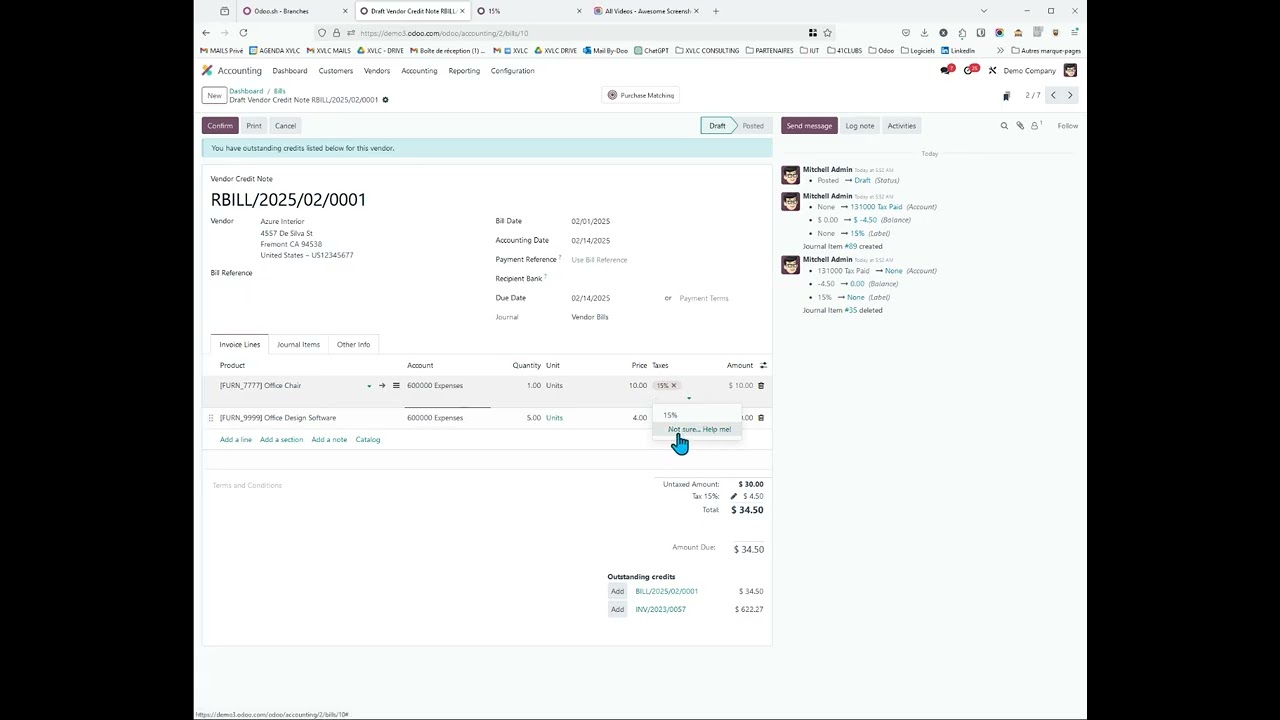Set status to Posted in statusbar
The width and height of the screenshot is (1280, 720).
click(753, 126)
